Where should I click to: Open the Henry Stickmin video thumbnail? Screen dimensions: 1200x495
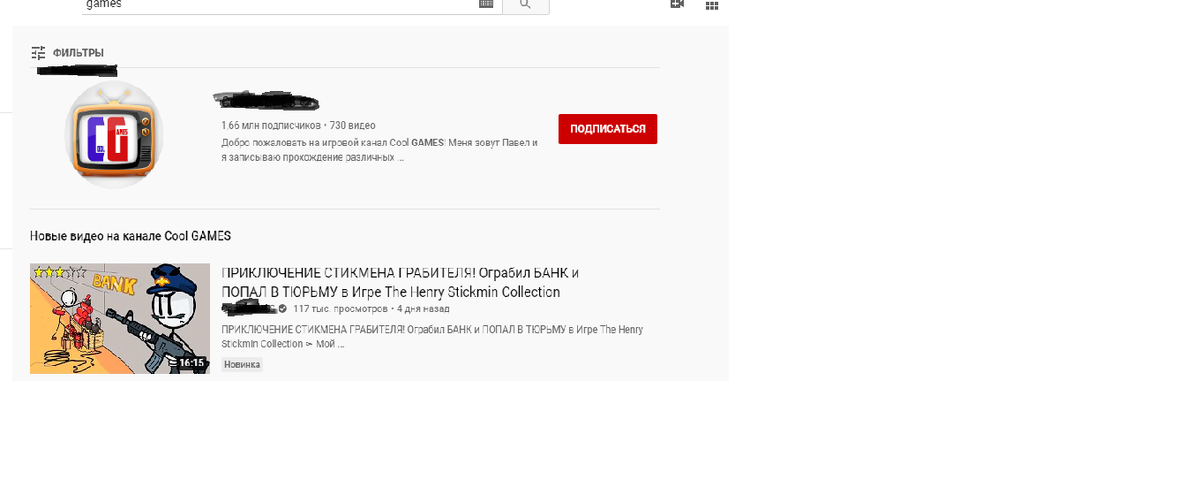120,319
